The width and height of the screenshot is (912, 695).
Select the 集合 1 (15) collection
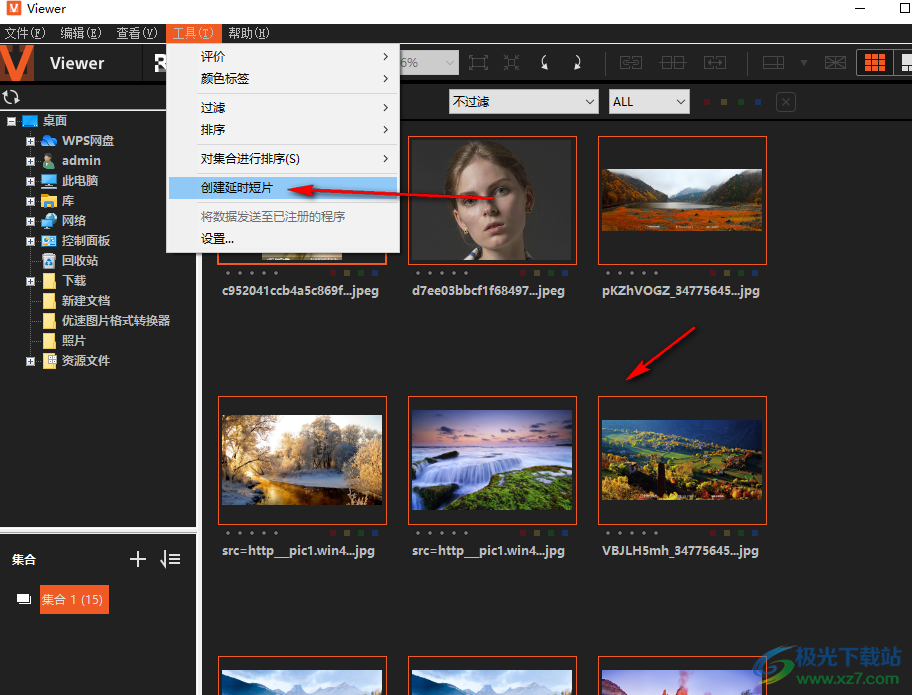[x=74, y=600]
